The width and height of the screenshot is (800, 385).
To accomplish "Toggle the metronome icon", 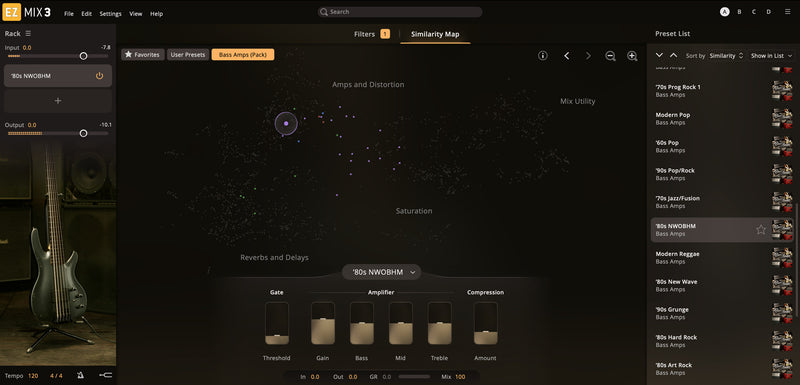I will (x=81, y=376).
